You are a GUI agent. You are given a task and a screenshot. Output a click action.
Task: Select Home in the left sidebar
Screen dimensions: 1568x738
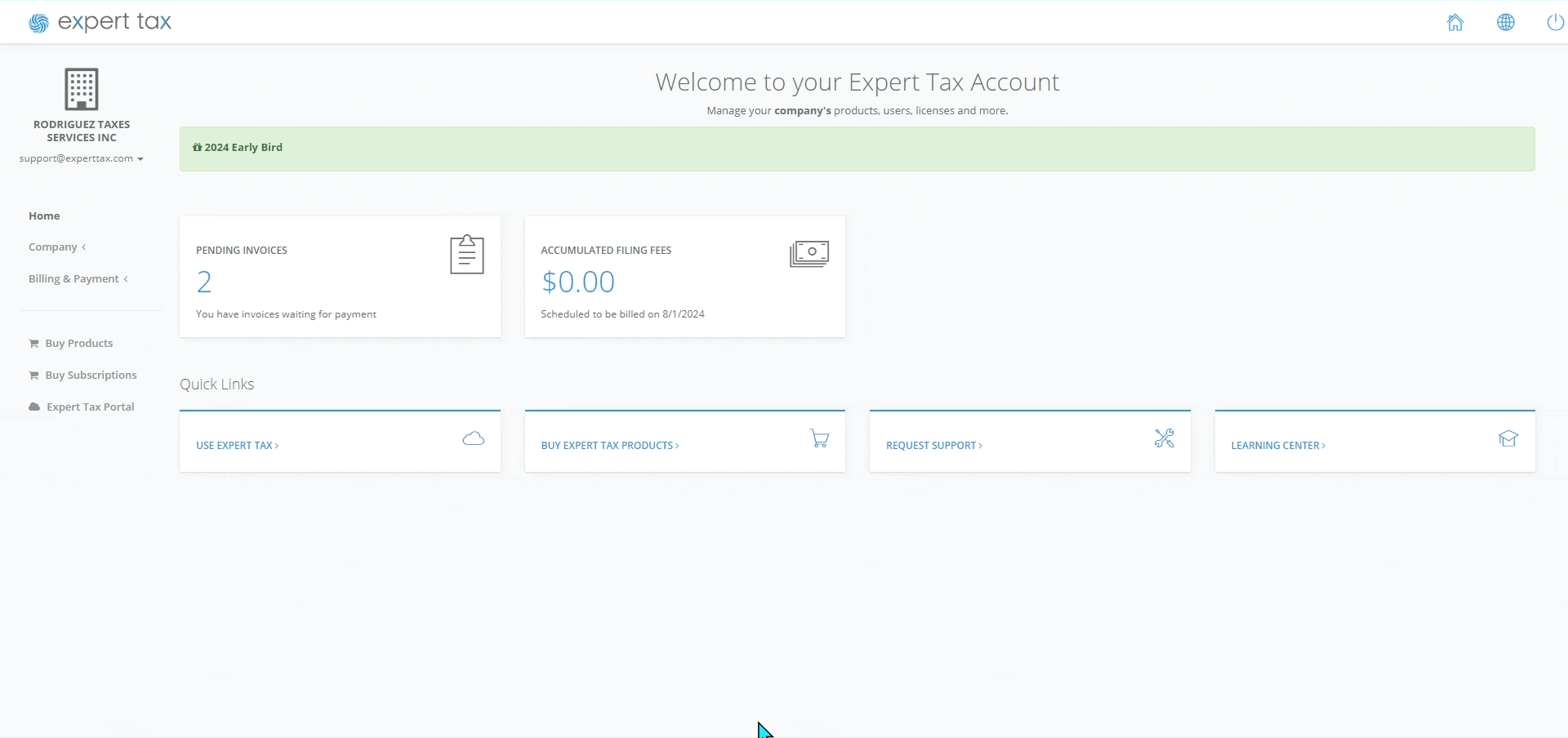coord(45,216)
